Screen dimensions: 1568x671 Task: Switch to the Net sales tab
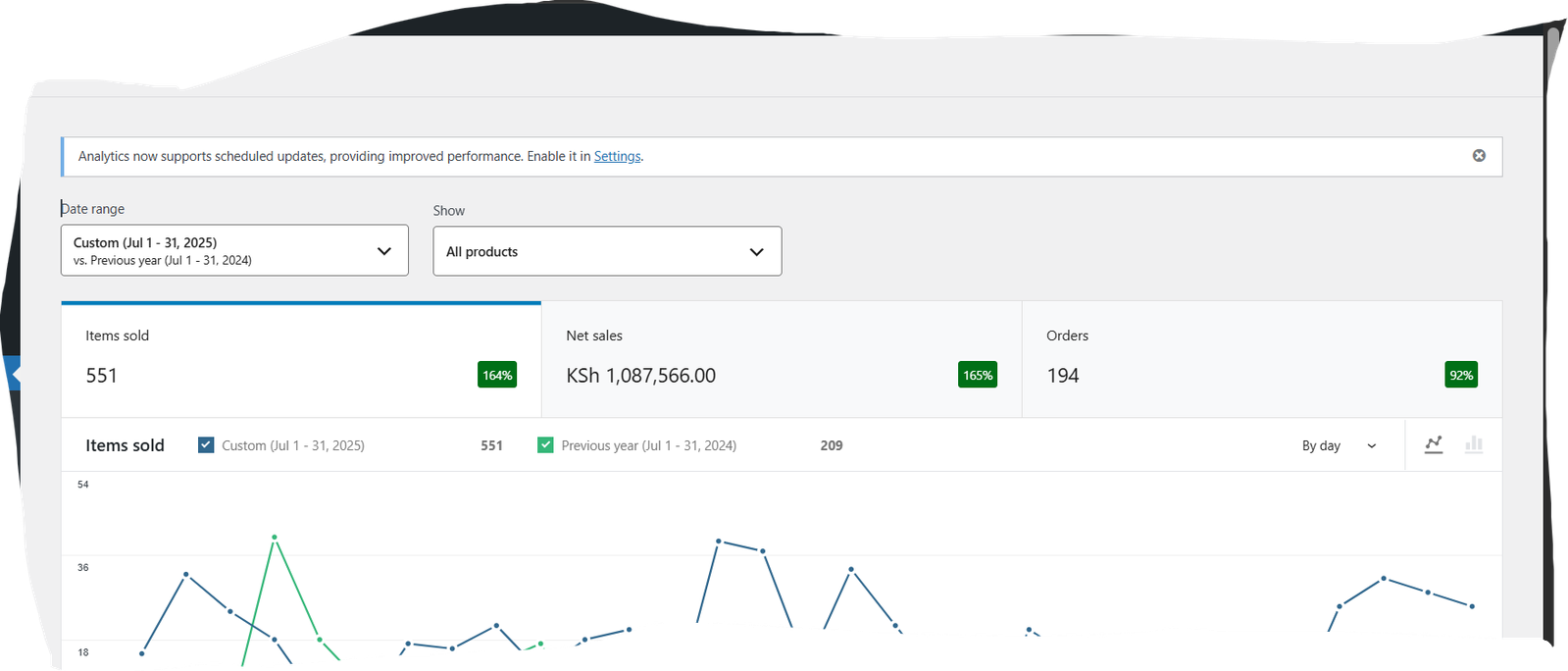[782, 359]
